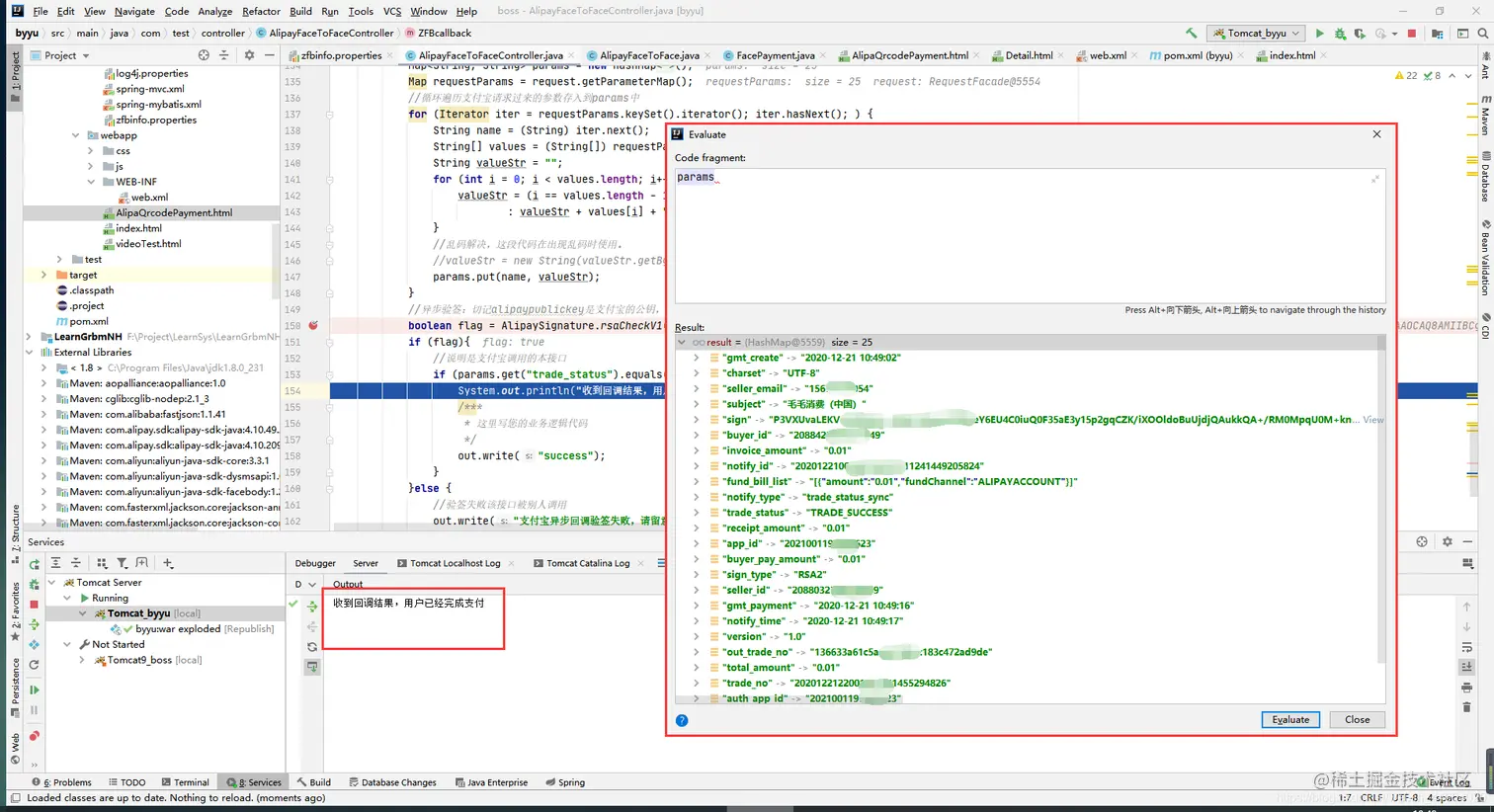
Task: Select the "total_amount" row in the Result tree
Action: (x=1028, y=668)
